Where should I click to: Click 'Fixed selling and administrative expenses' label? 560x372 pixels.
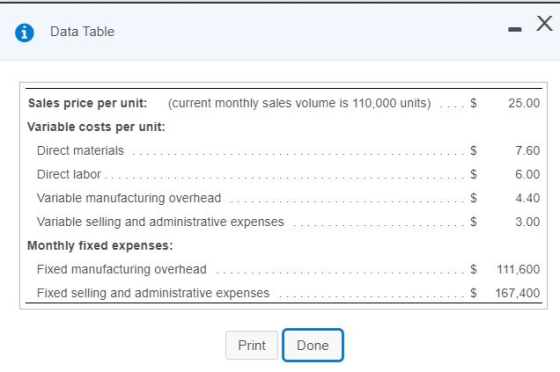point(153,293)
